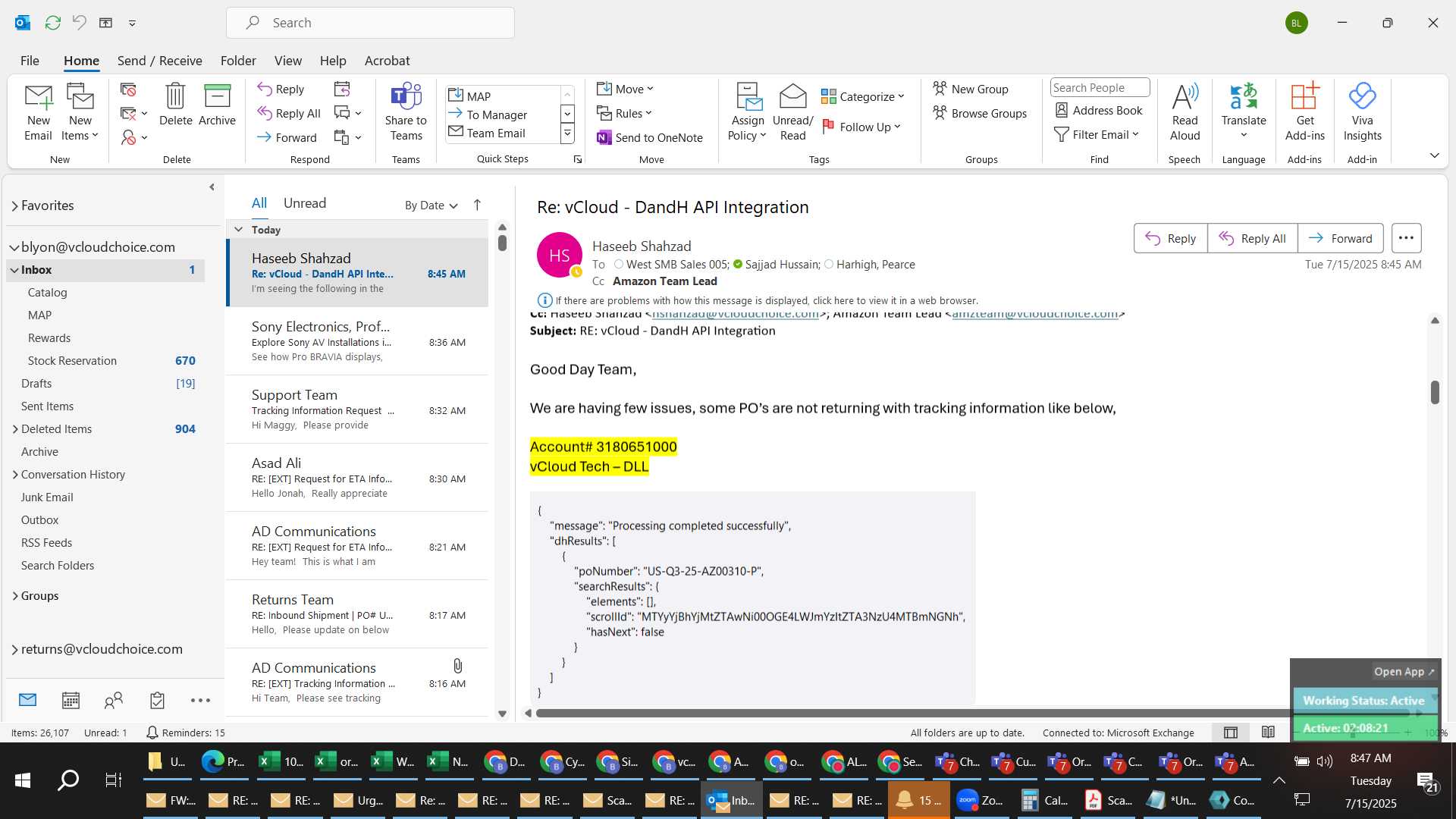Click the Search People field
Screen dimensions: 1456x819
tap(1100, 87)
